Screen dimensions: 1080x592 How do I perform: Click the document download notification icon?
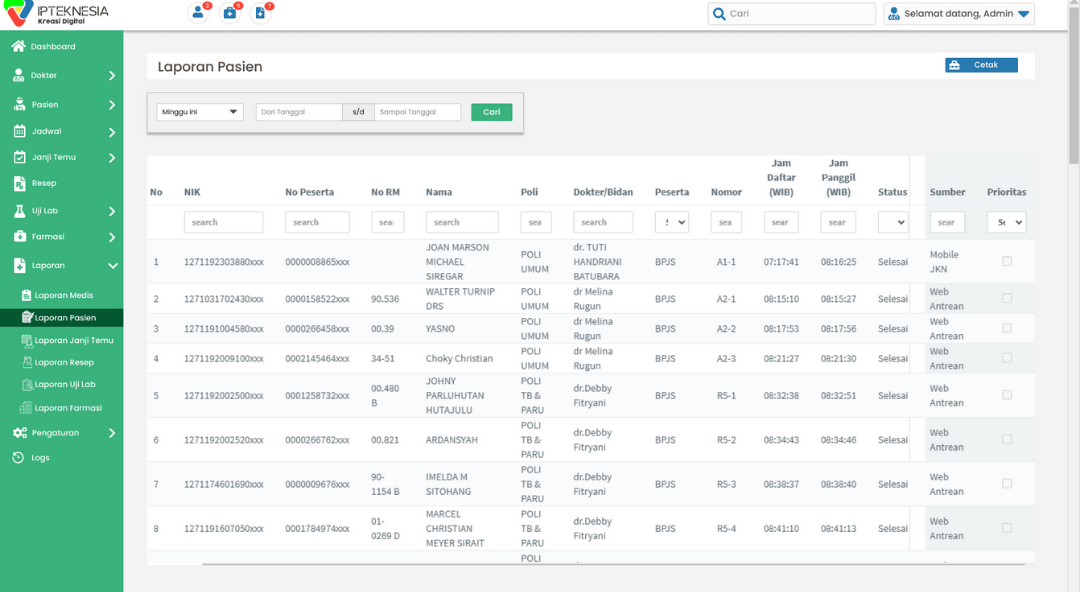coord(260,13)
